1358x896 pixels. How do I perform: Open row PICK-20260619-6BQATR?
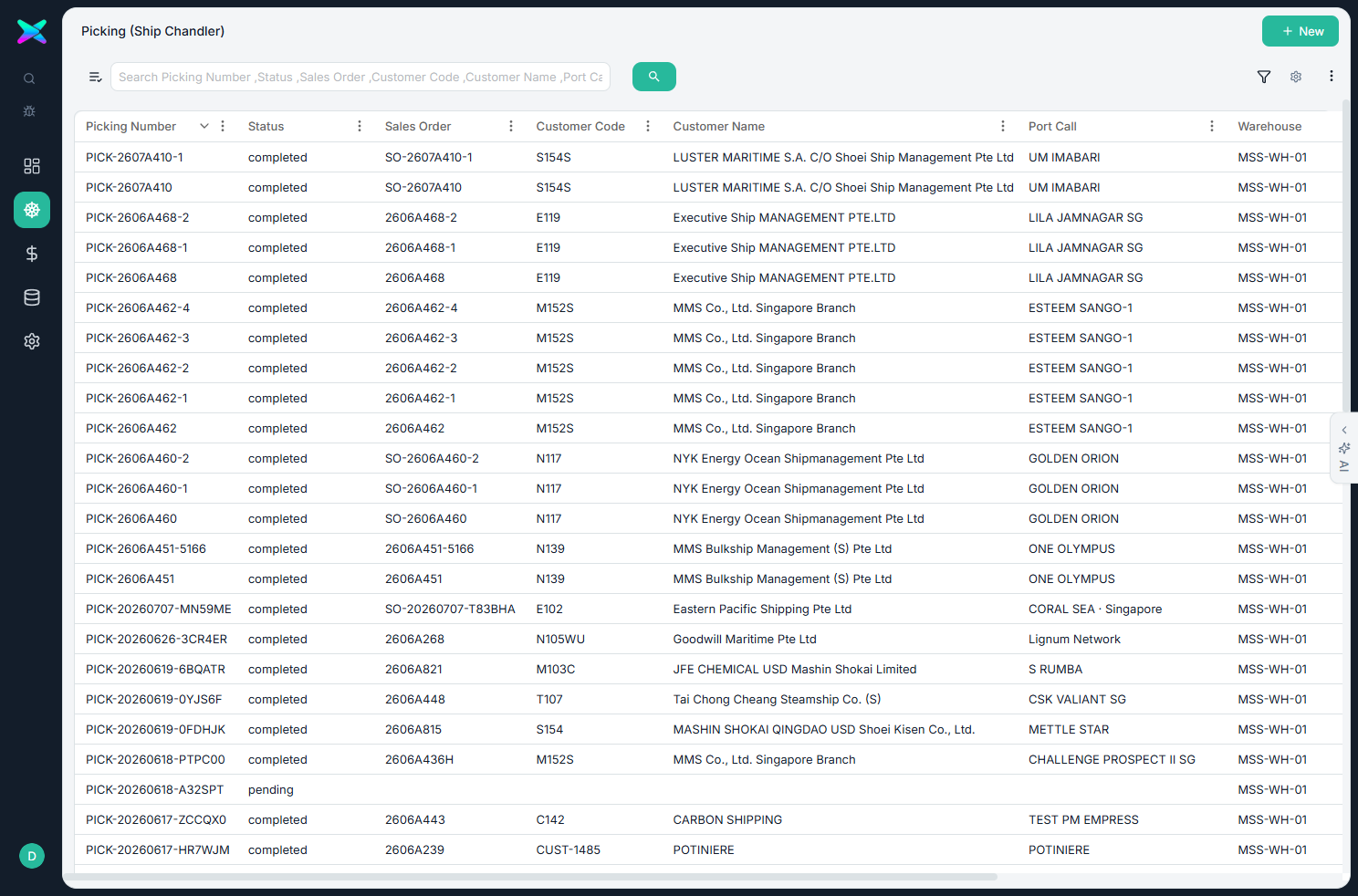point(708,669)
